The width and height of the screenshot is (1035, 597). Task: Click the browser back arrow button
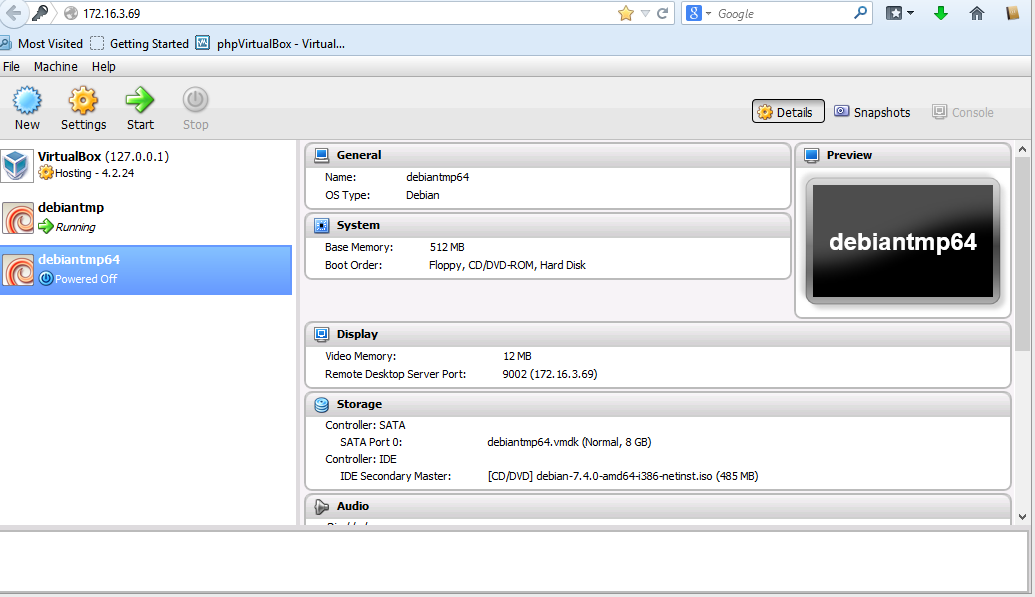click(13, 13)
